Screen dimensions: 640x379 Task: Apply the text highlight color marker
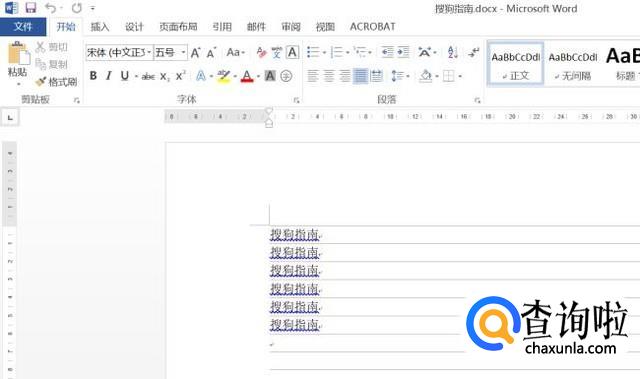pyautogui.click(x=224, y=76)
